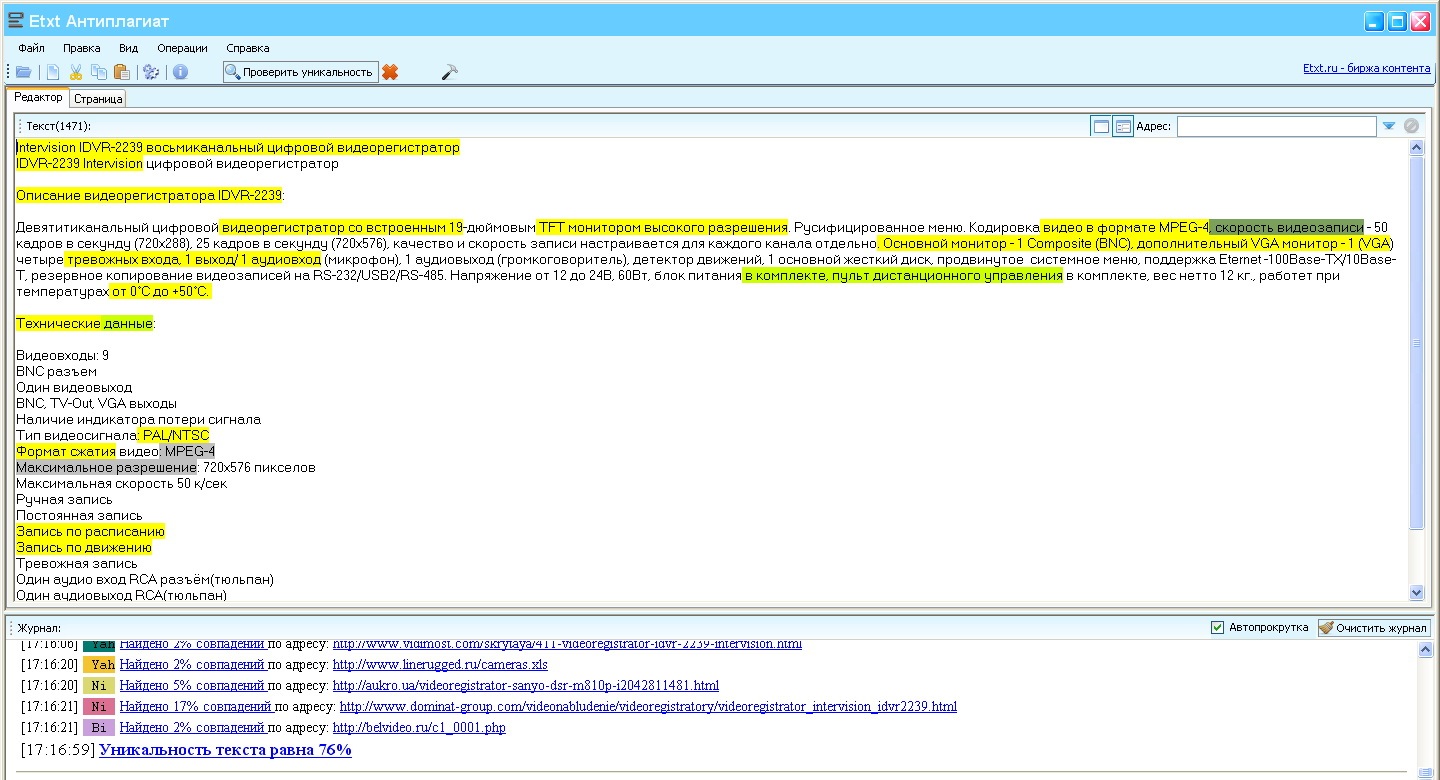Cancel the check with the red cross icon
The height and width of the screenshot is (780, 1440).
pyautogui.click(x=390, y=72)
